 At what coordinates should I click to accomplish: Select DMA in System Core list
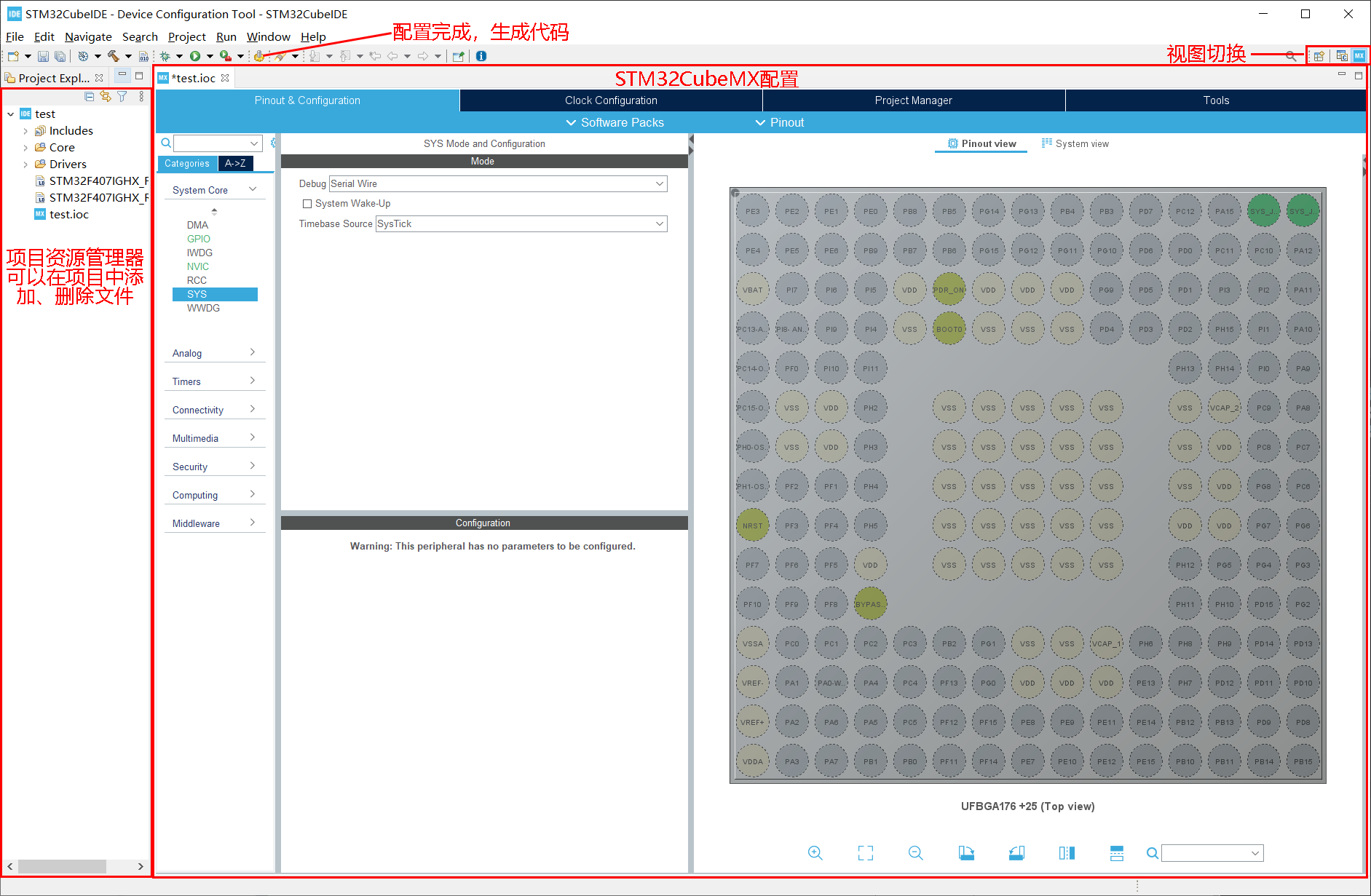(197, 225)
